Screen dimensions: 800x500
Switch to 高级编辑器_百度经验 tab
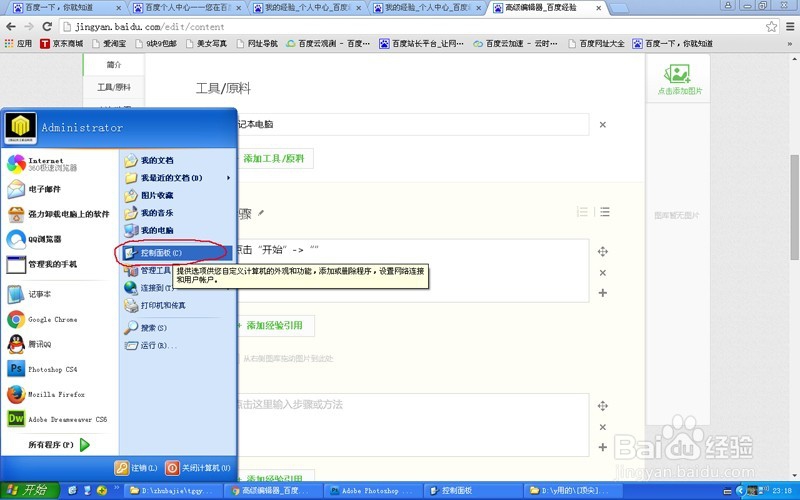pyautogui.click(x=547, y=8)
